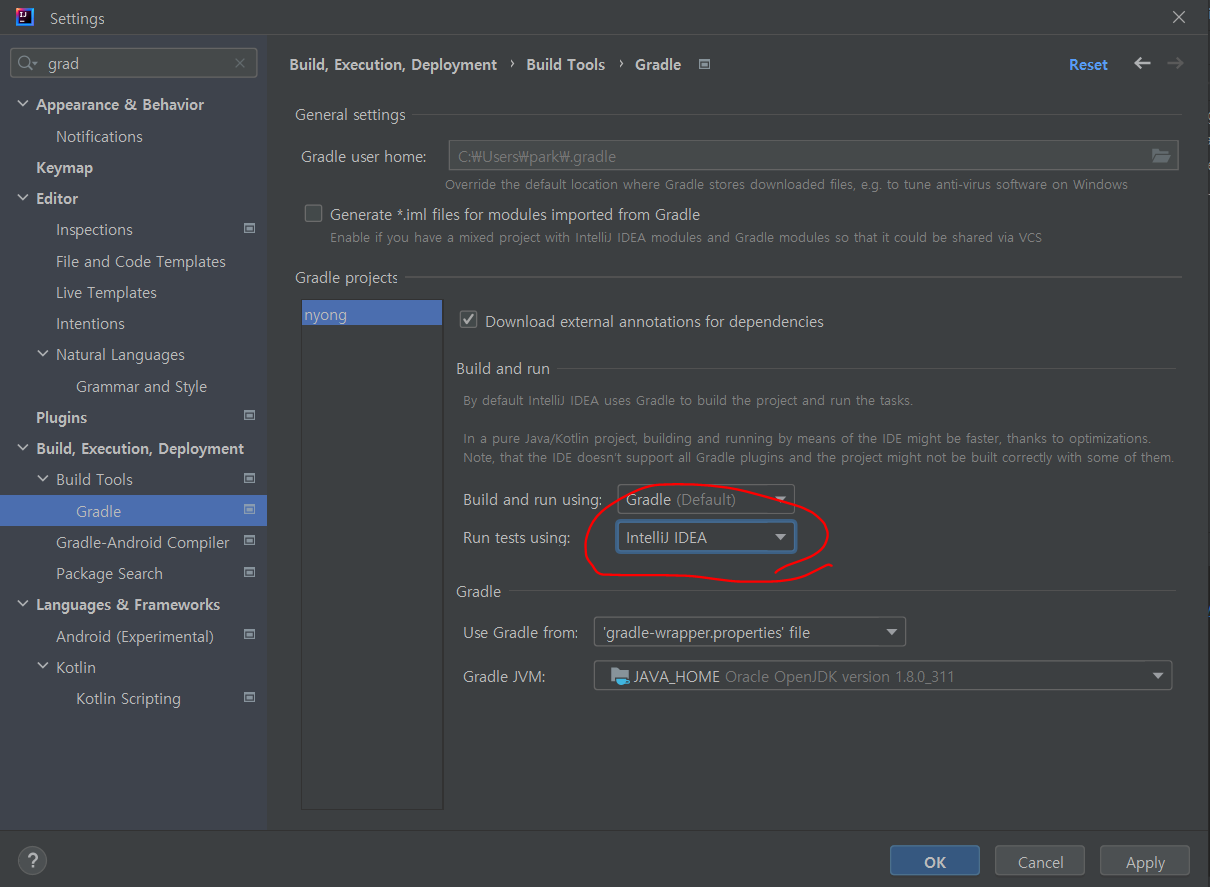Click the Apply button
Image resolution: width=1210 pixels, height=887 pixels.
1145,861
